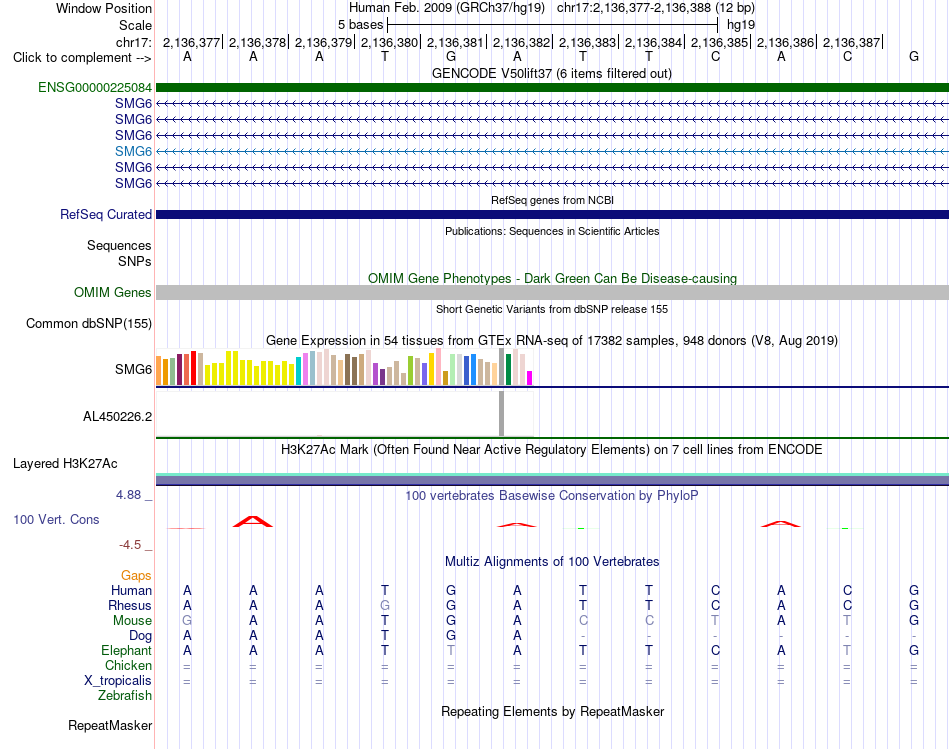Open the OMIM Gene Phenotypes track title
Viewport: 950px width, 749px height.
coord(552,278)
